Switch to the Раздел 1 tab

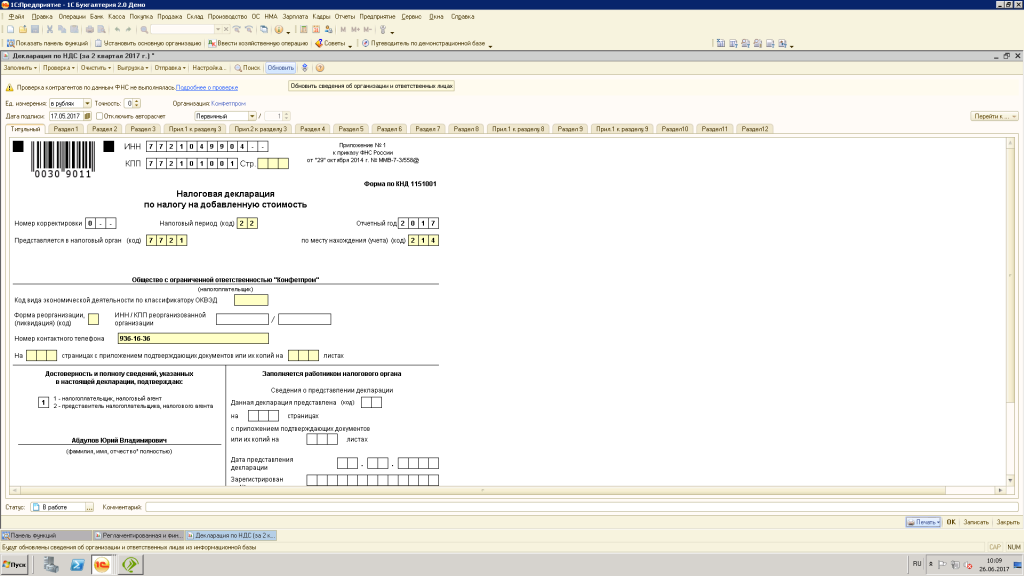pos(66,129)
